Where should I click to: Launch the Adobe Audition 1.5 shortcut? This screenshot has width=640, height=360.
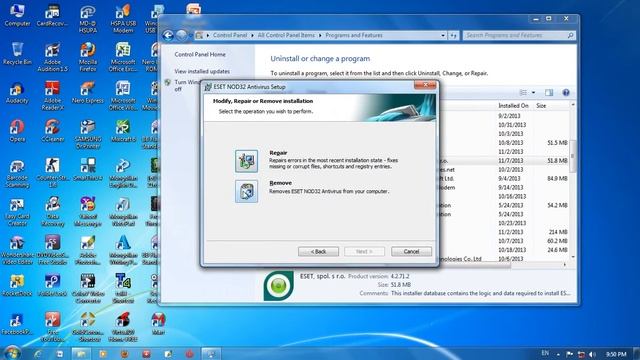(52, 57)
